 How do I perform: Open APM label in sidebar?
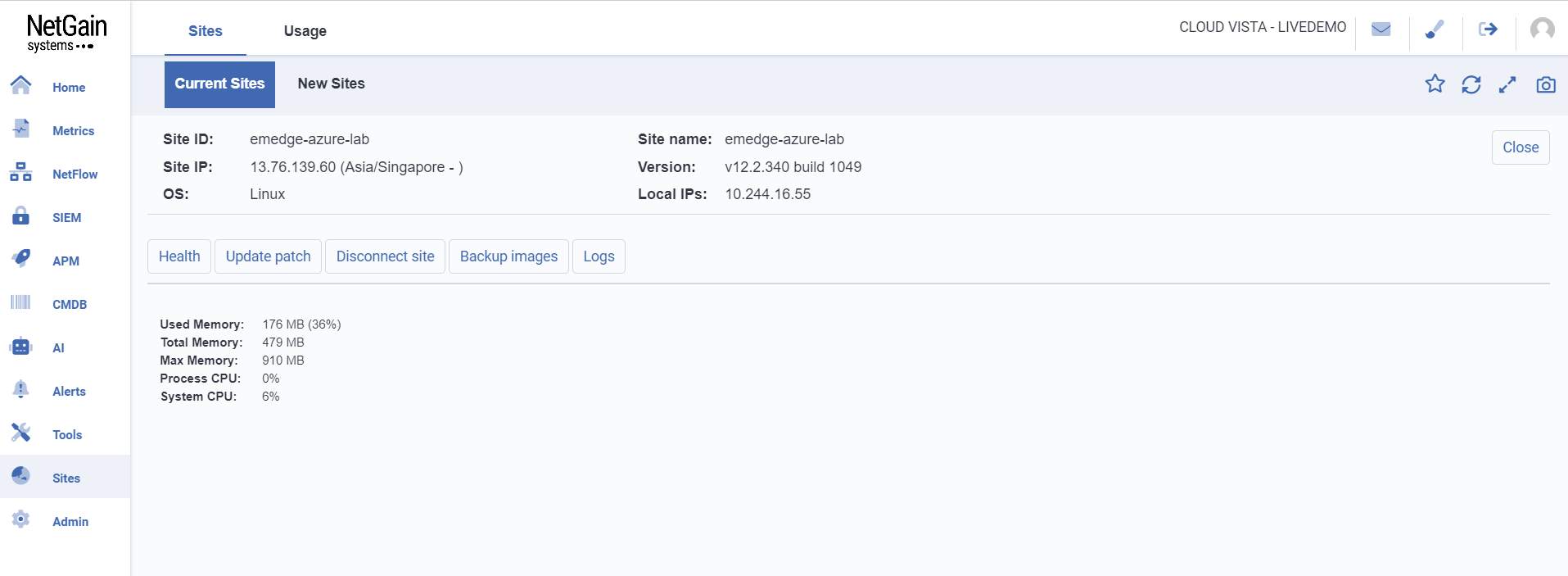(66, 261)
